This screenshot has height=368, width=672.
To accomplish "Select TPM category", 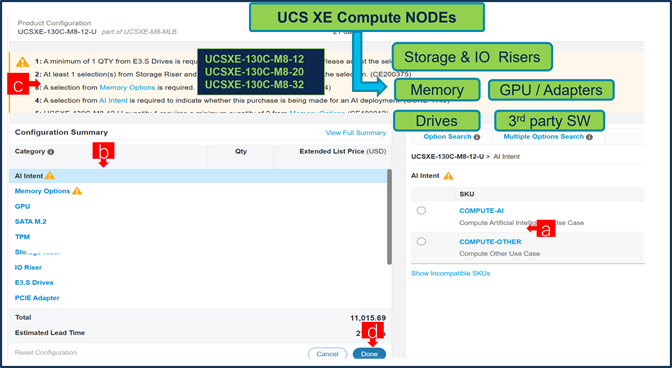I will tap(22, 237).
